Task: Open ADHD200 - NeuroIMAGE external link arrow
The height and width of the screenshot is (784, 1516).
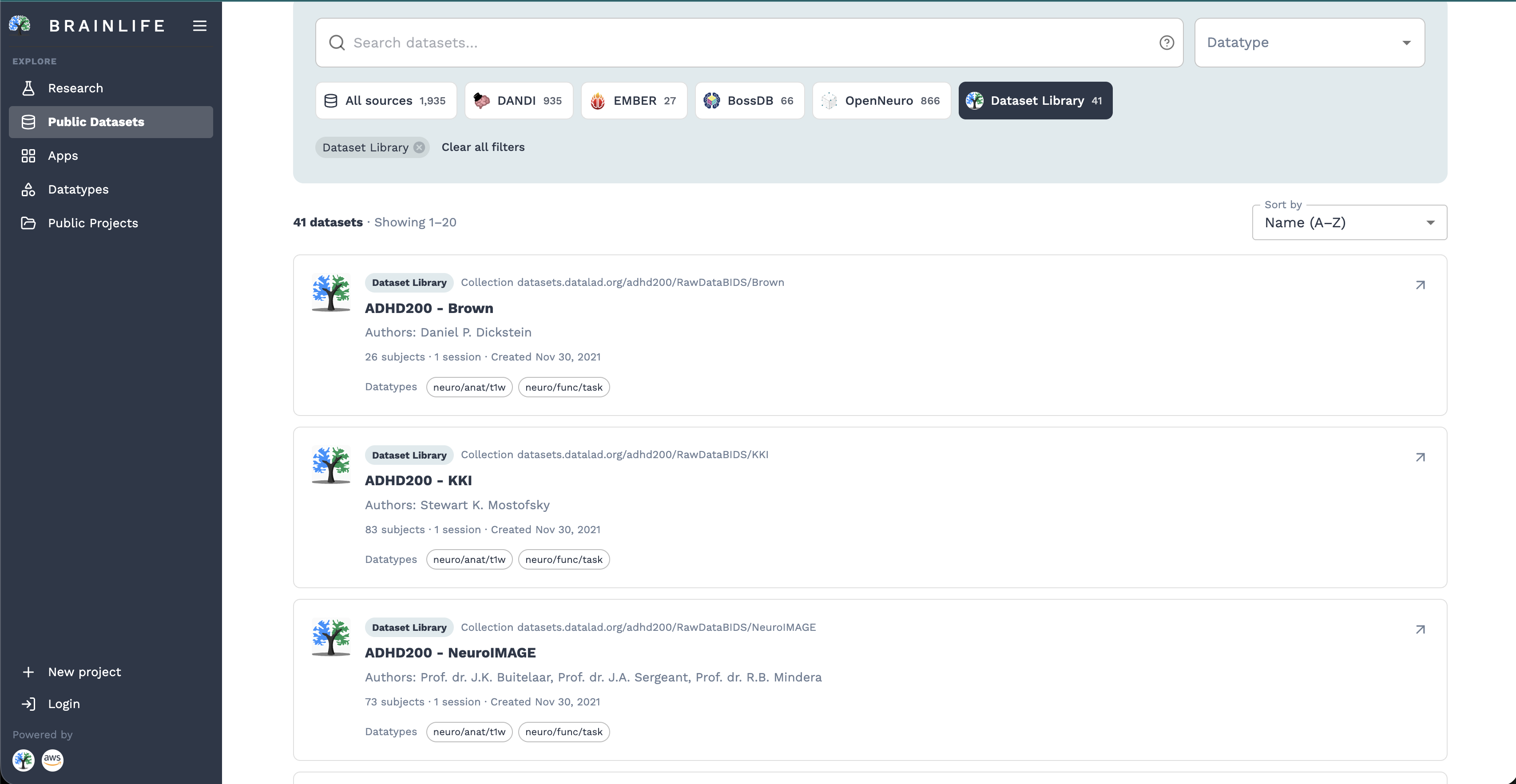Action: point(1420,630)
